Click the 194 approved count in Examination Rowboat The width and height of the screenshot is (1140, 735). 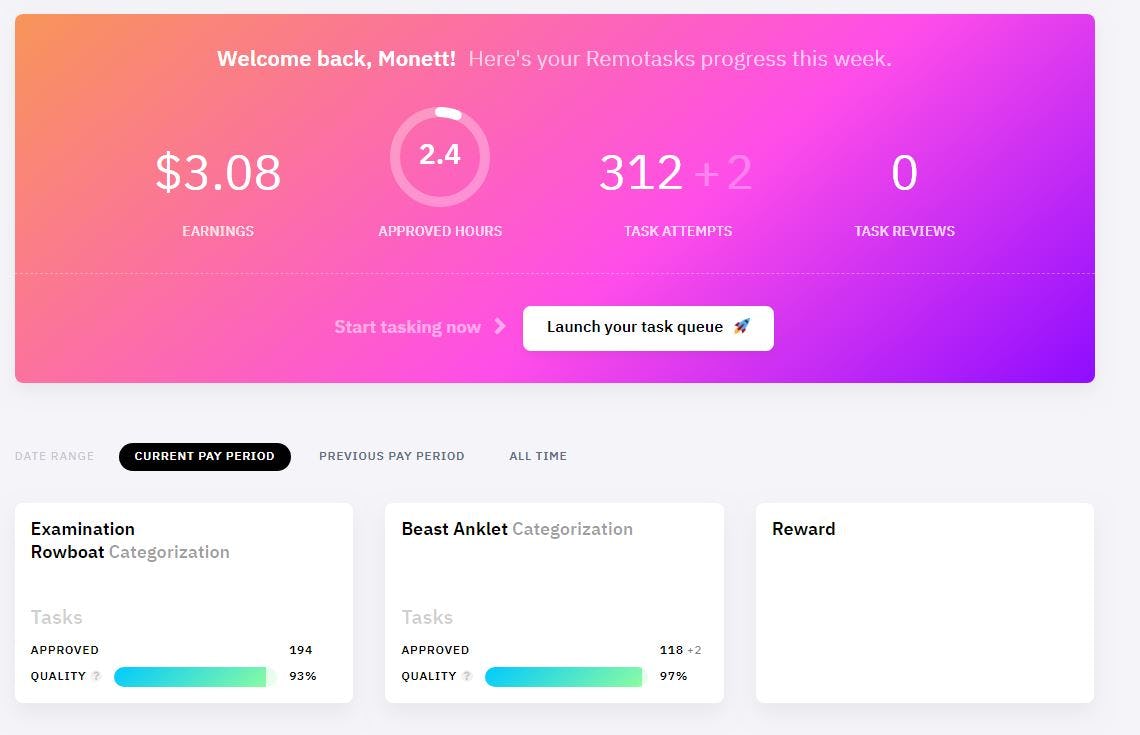click(x=300, y=650)
